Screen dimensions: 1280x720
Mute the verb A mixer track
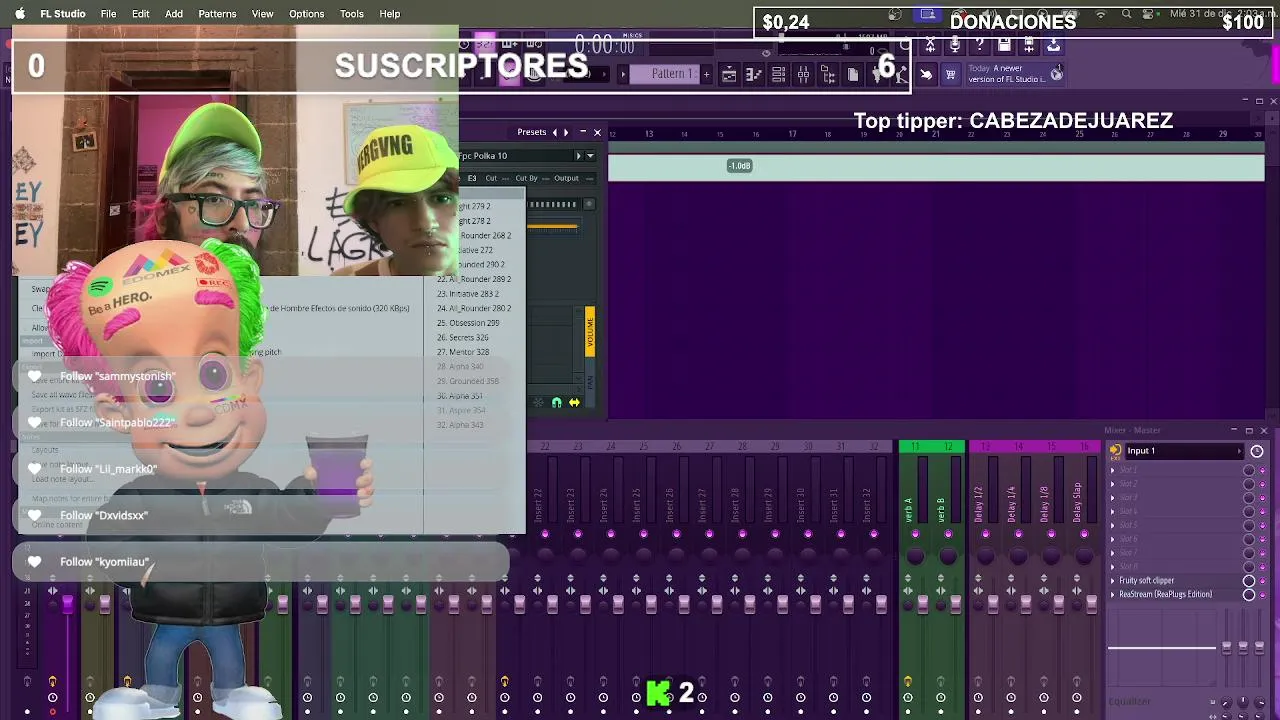[915, 534]
